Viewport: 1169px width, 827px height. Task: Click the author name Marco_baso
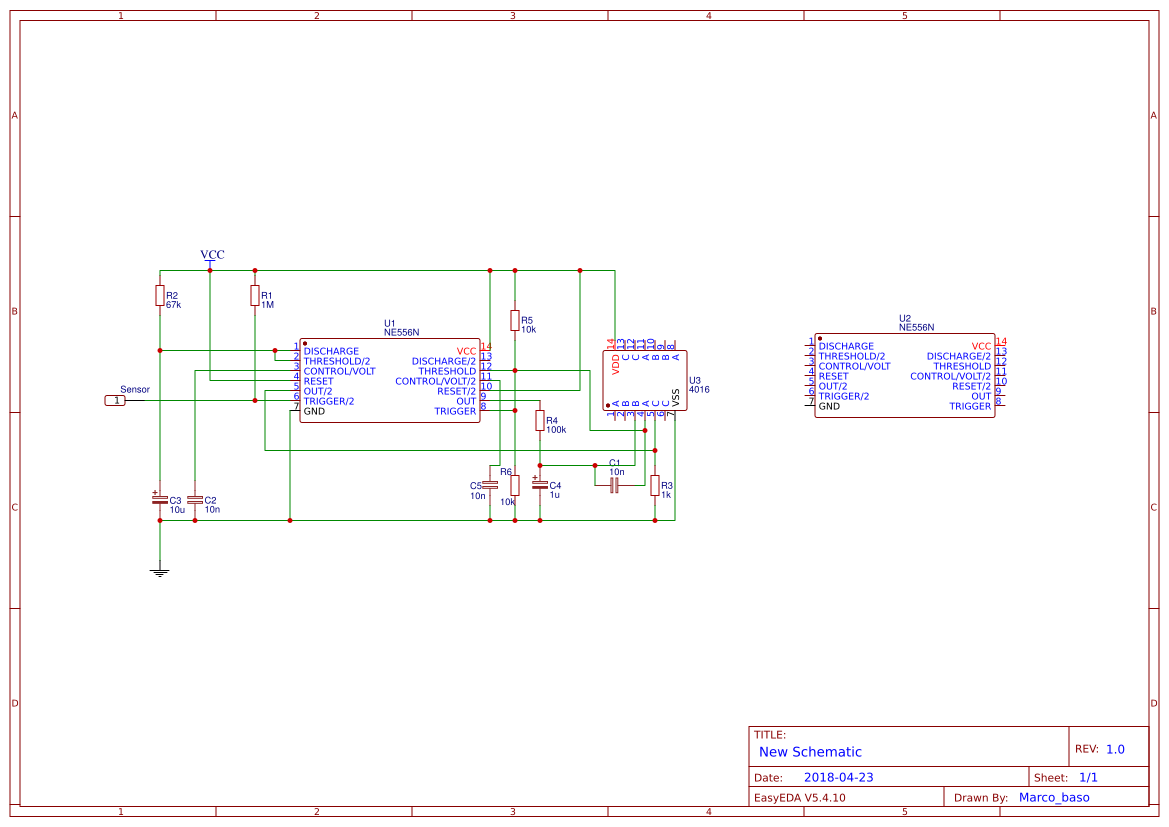click(1053, 797)
